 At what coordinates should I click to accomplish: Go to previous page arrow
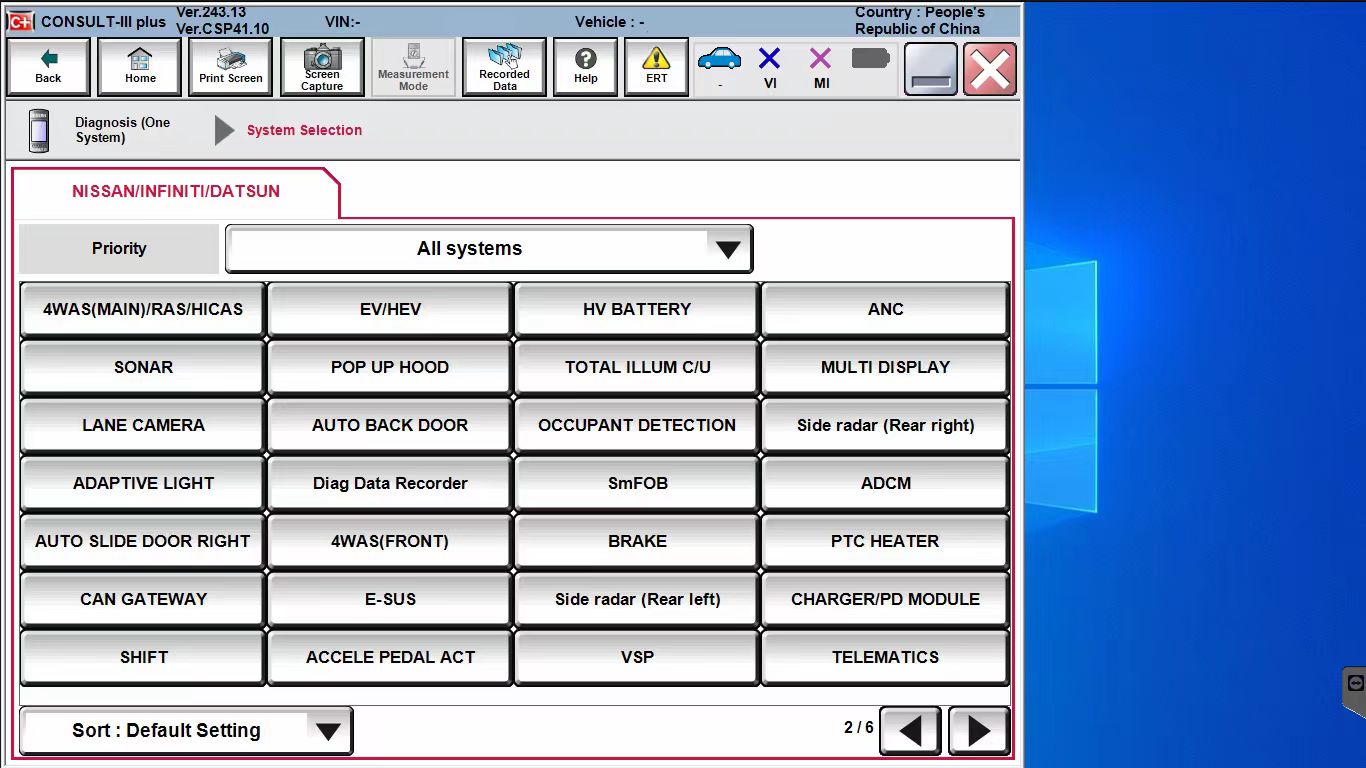click(x=910, y=731)
